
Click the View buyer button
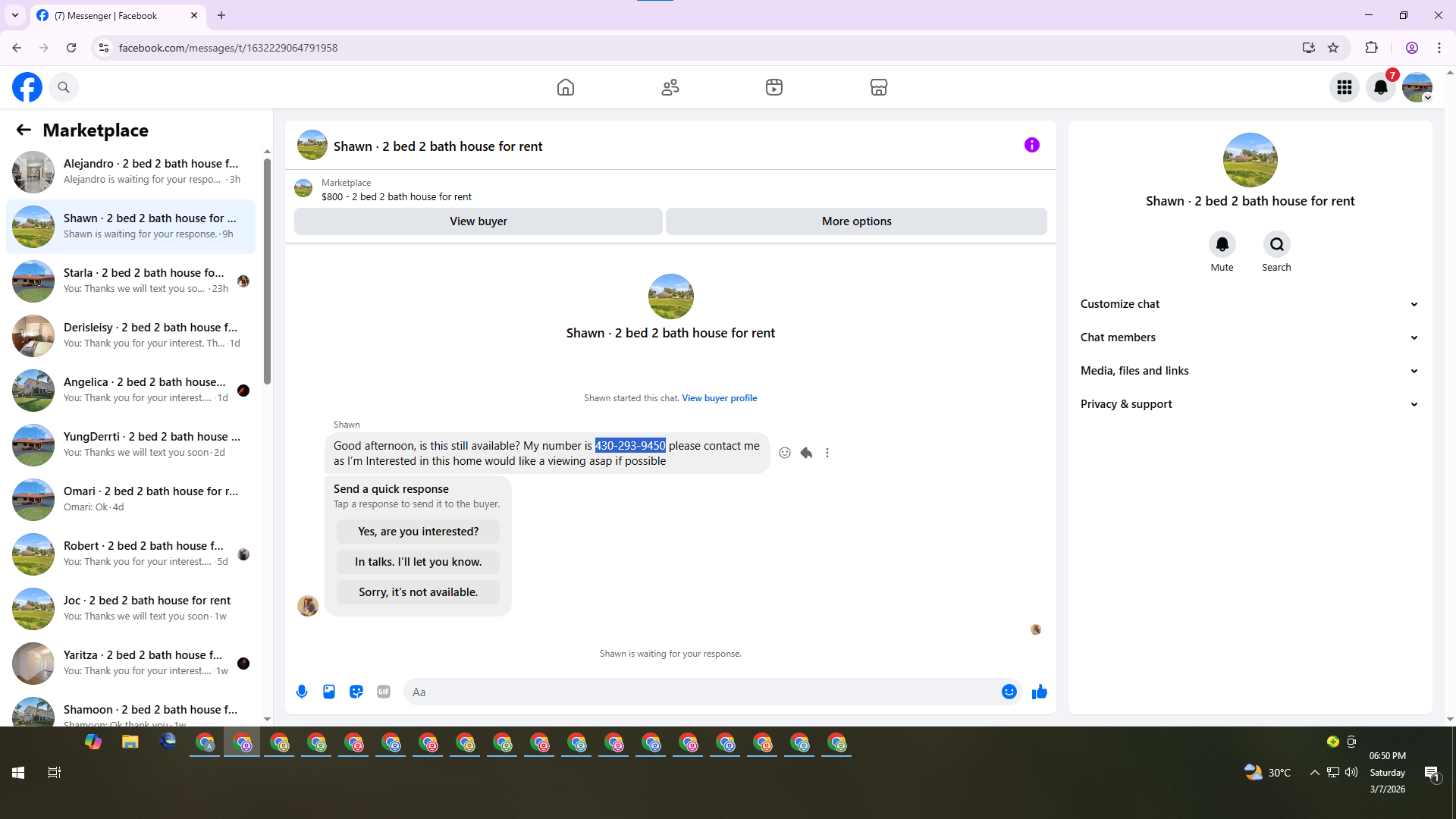pos(479,221)
